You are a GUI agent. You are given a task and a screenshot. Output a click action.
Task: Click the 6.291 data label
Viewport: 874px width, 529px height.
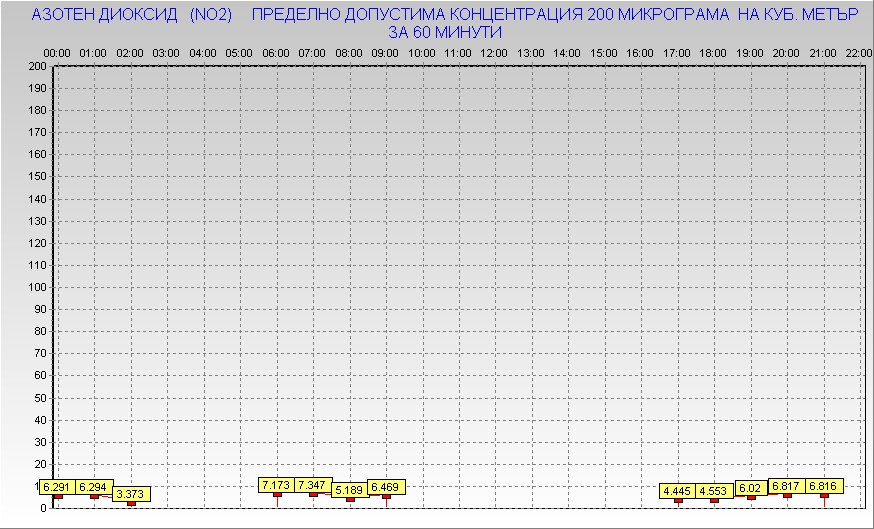(57, 487)
